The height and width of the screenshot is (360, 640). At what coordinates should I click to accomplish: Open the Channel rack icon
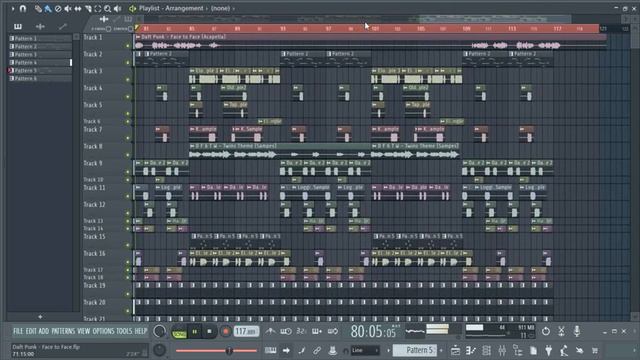tap(487, 350)
